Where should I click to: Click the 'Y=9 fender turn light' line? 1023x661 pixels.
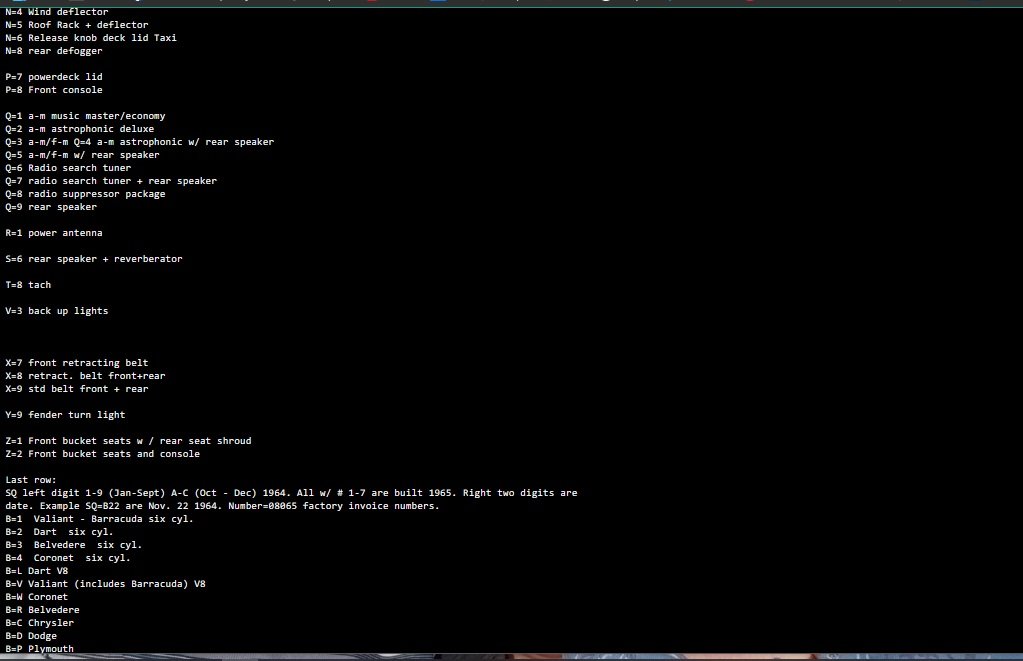[65, 415]
